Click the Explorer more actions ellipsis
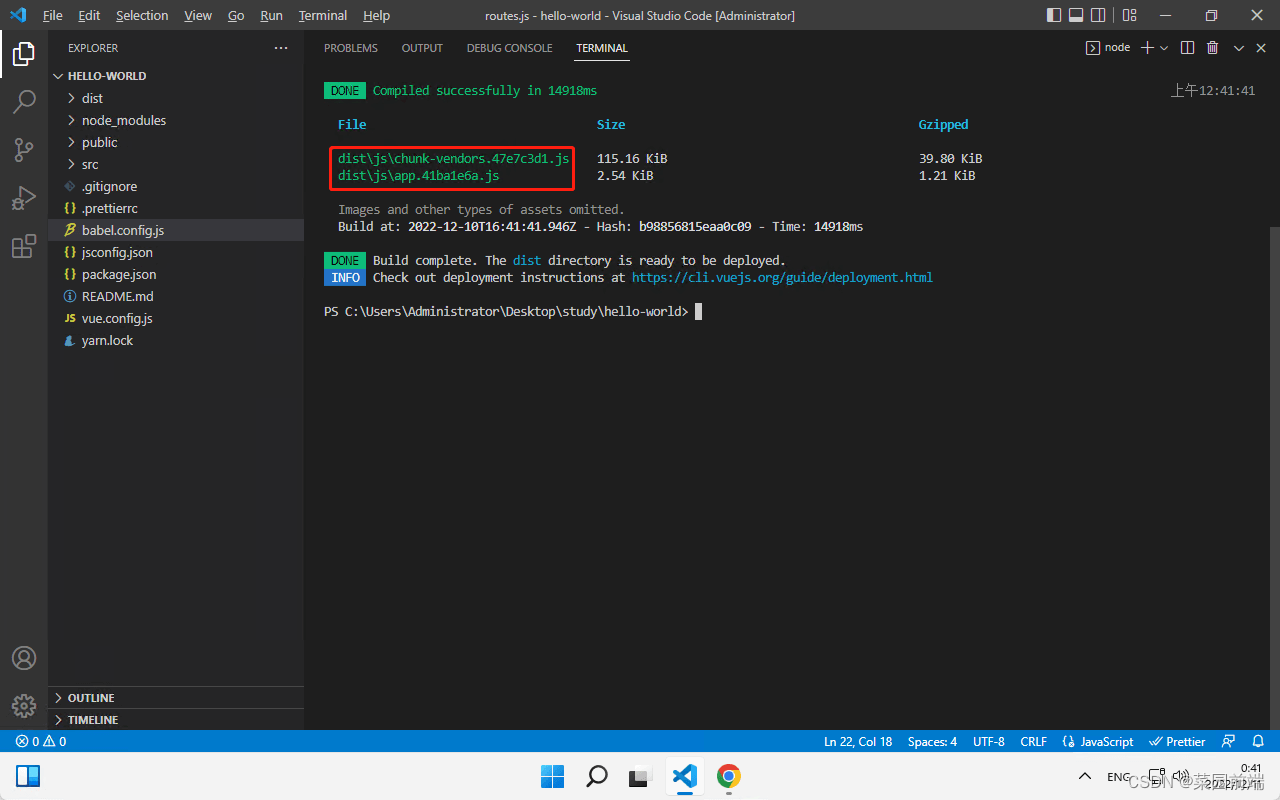The height and width of the screenshot is (800, 1280). pyautogui.click(x=281, y=48)
